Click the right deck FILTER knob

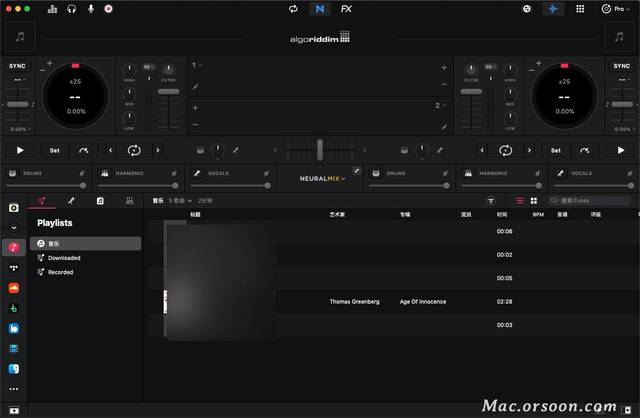[471, 70]
